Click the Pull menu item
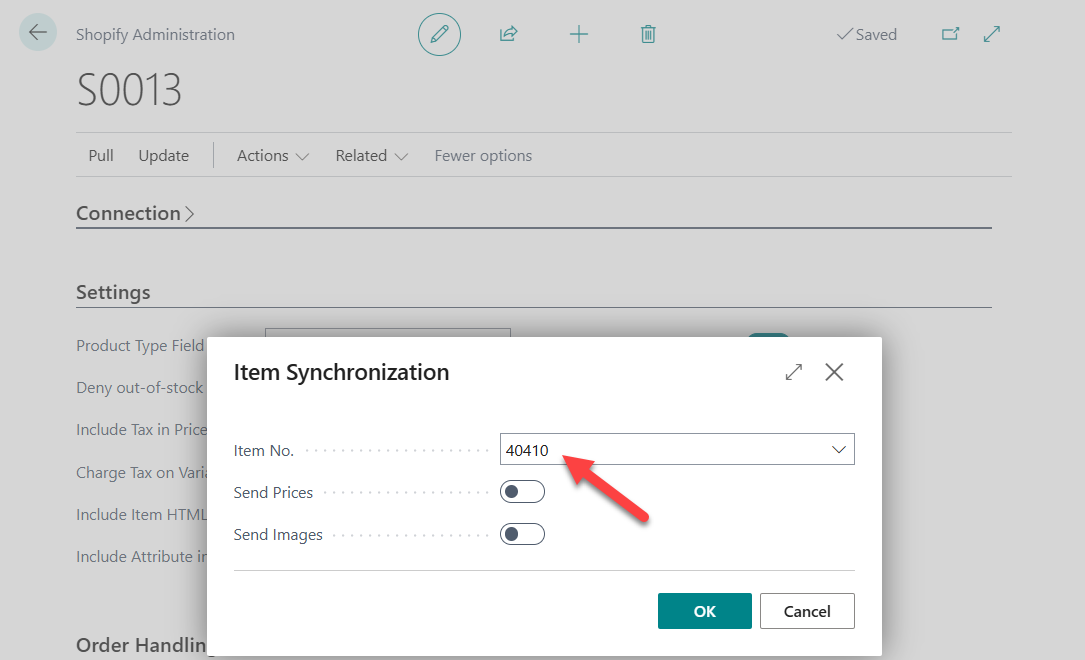1085x660 pixels. point(101,156)
